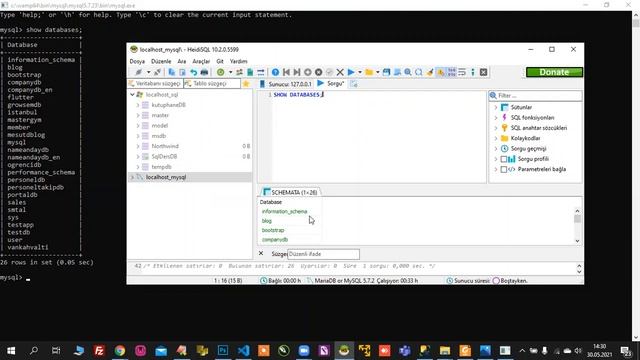The width and height of the screenshot is (640, 360).
Task: Click the copy toolbar icon
Action: [172, 72]
